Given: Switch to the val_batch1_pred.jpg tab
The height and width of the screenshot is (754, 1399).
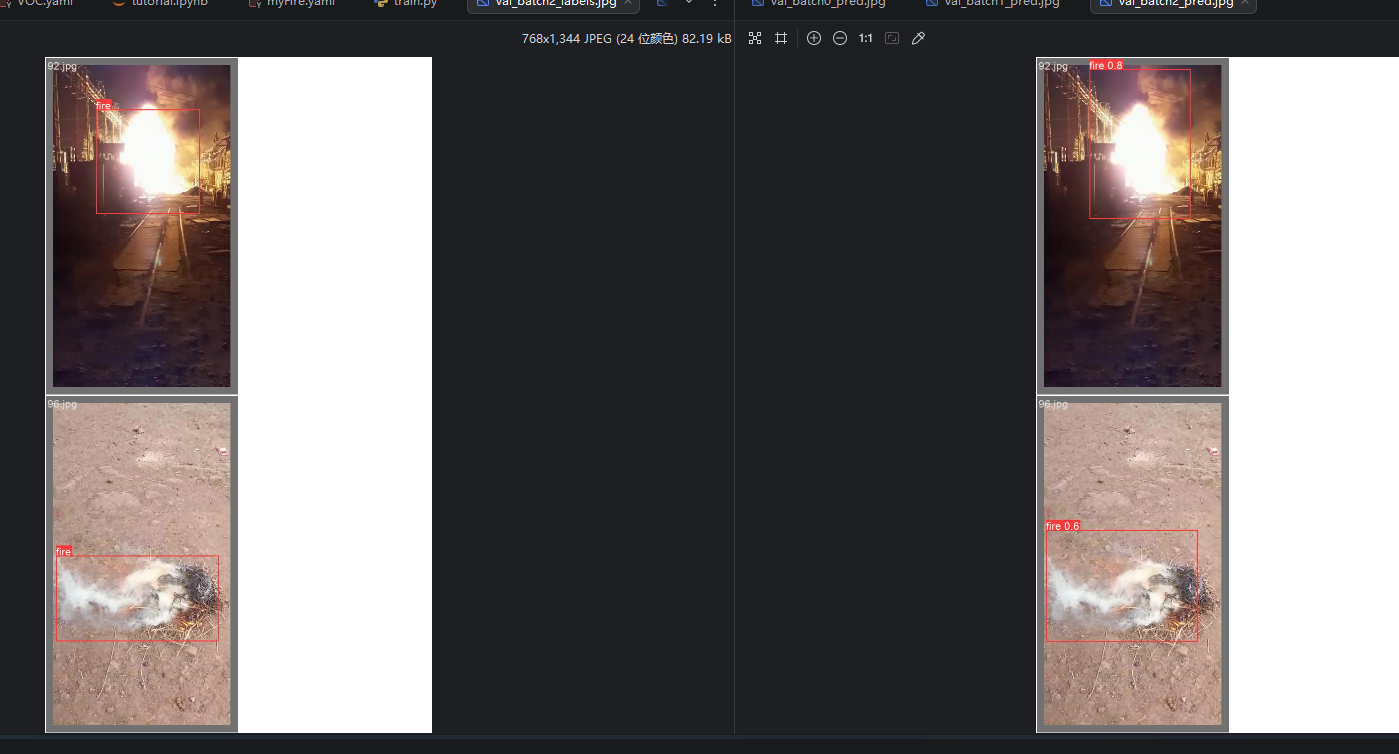Looking at the screenshot, I should point(991,4).
